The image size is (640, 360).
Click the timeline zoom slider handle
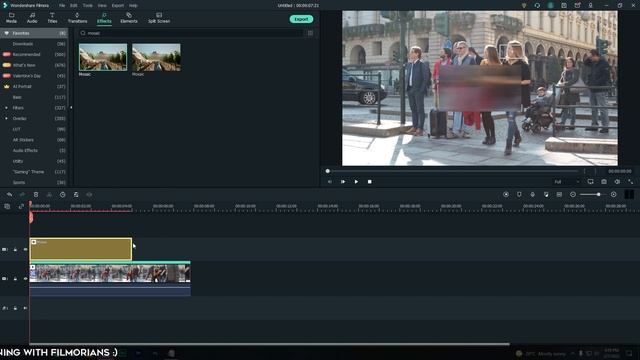tap(598, 195)
